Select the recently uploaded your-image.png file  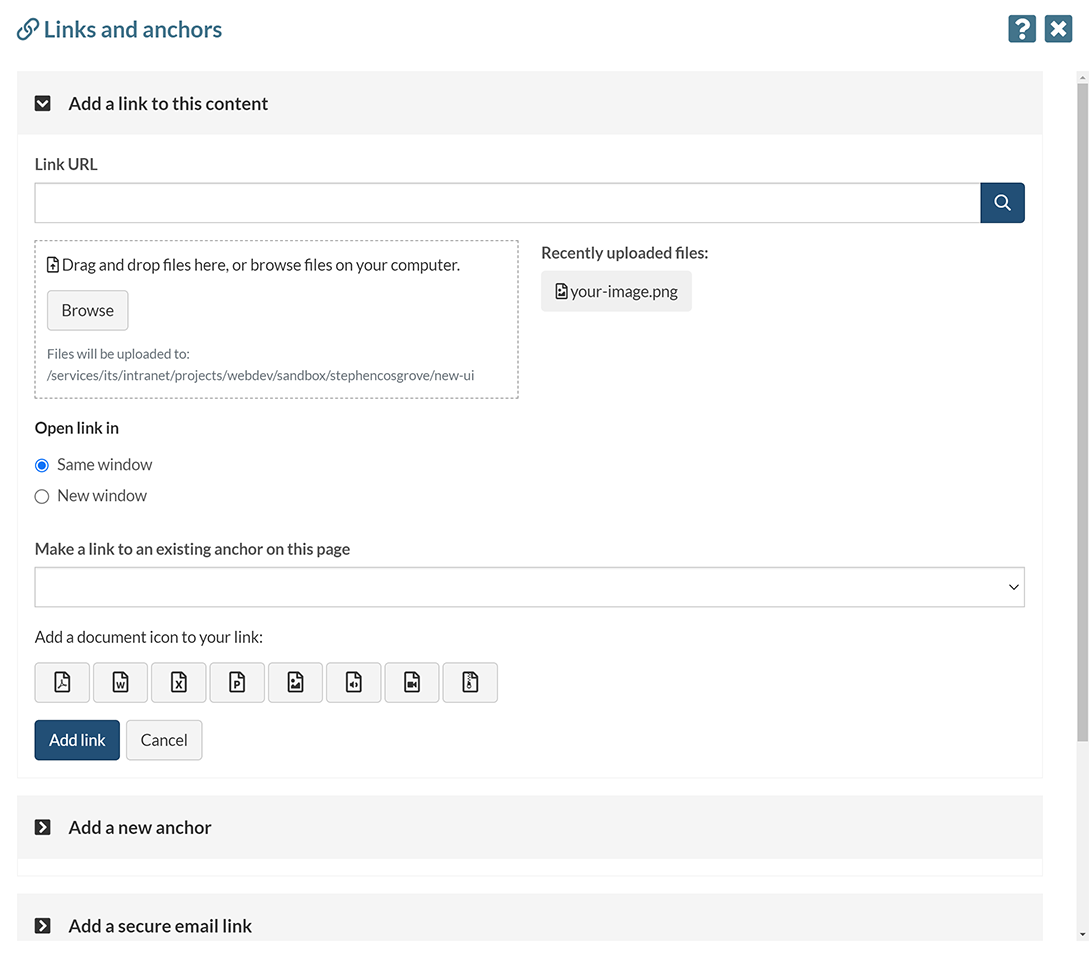[616, 291]
